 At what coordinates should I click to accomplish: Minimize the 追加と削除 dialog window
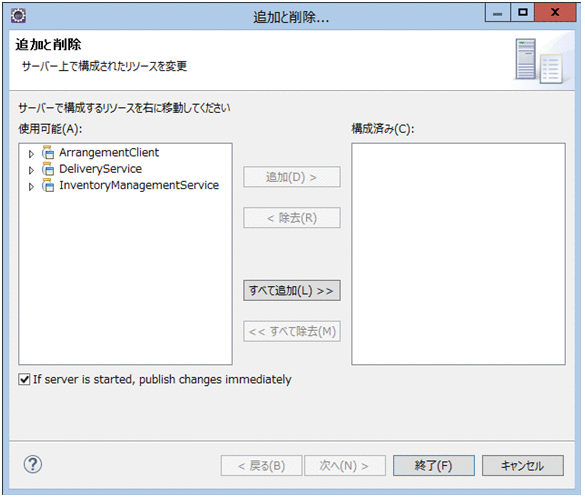pos(497,13)
